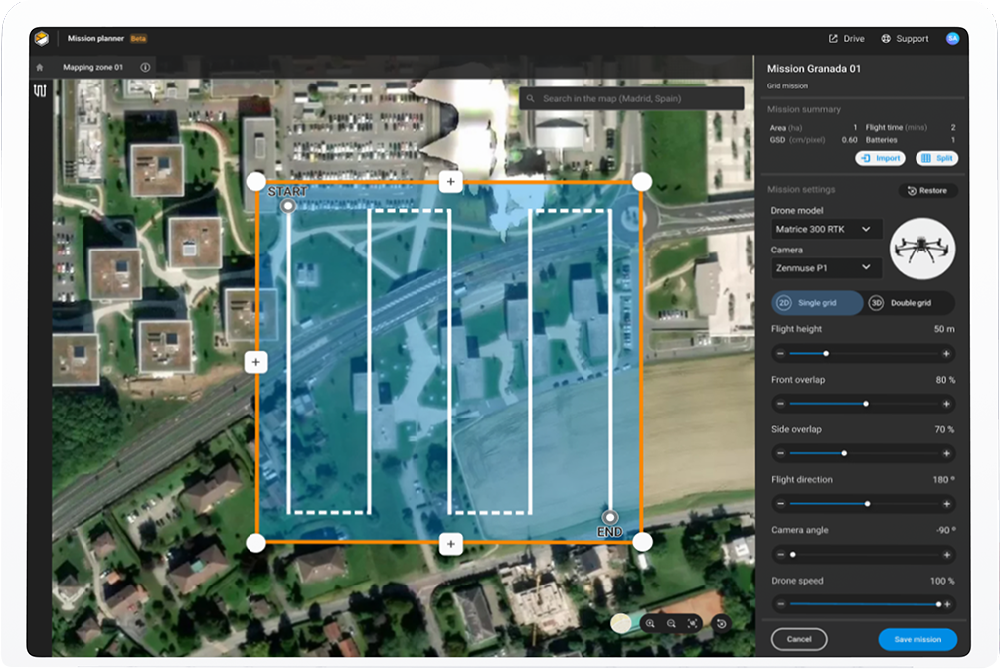Decrease flight height with minus icon
This screenshot has height=669, width=1000.
780,353
